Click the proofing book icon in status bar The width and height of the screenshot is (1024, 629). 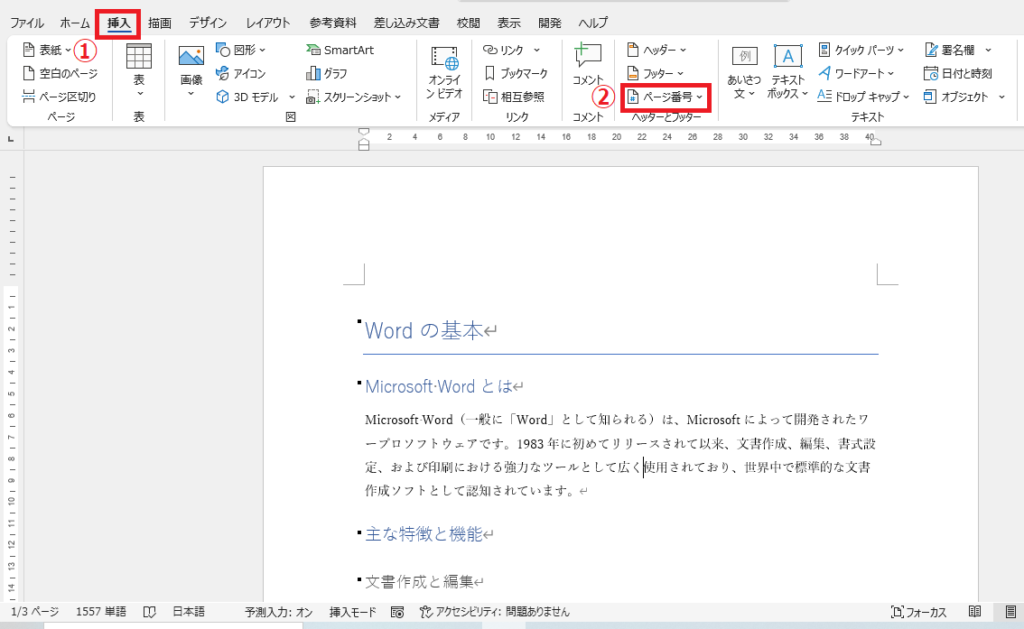pos(150,612)
